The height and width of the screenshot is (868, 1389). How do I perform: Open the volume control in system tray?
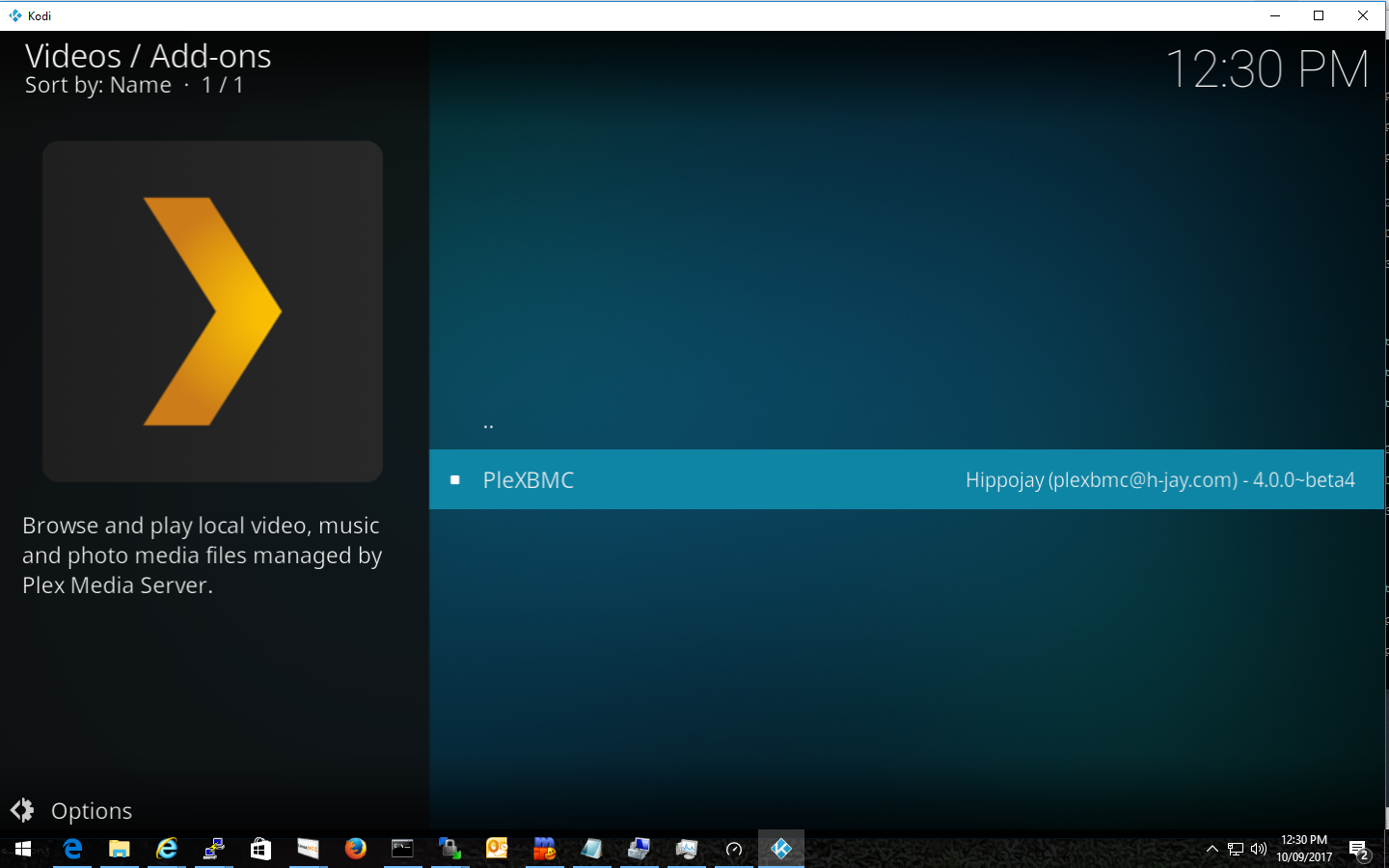[1259, 849]
